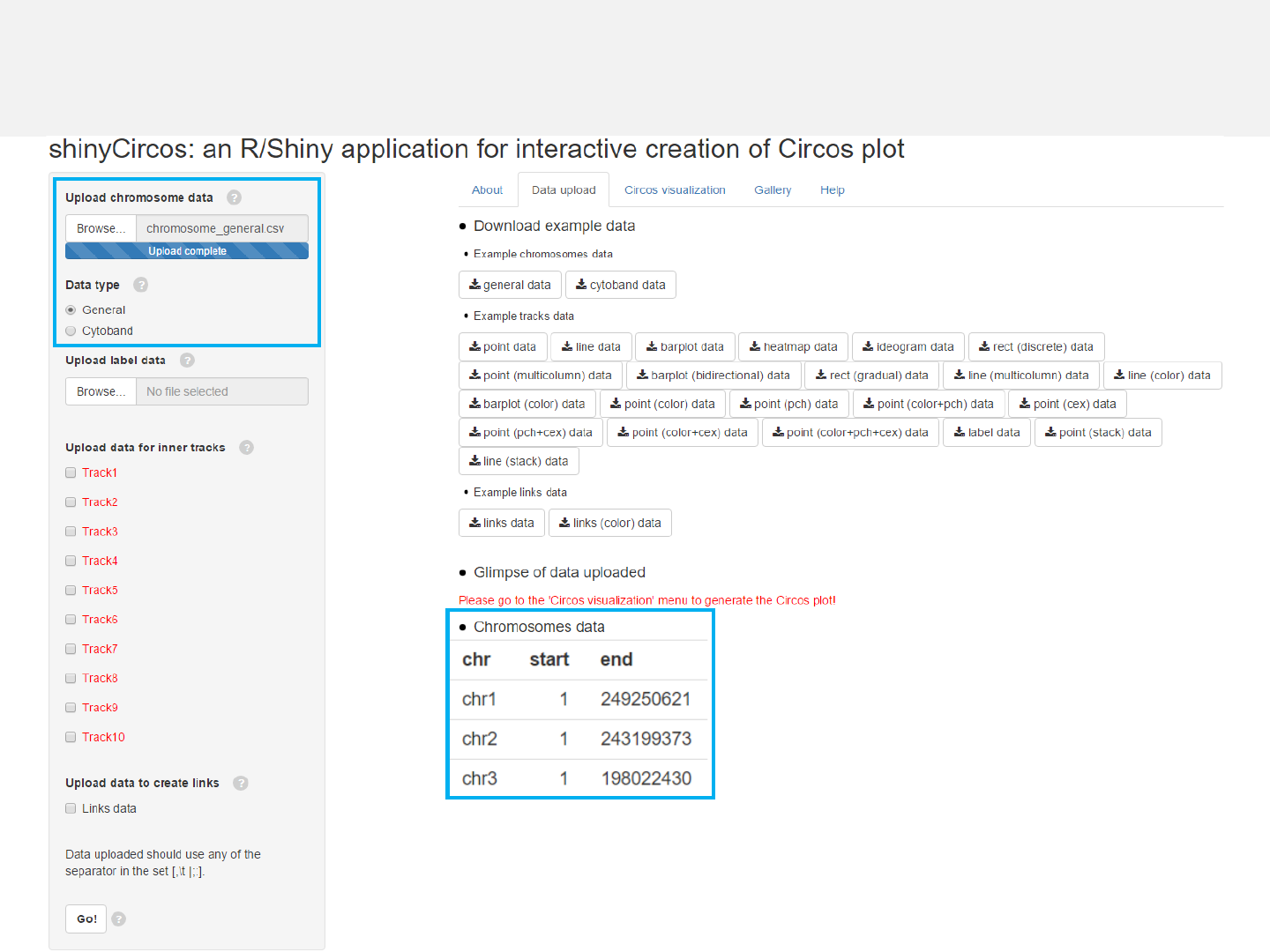Toggle the Track8 checkbox
This screenshot has height=952, width=1270.
click(x=71, y=679)
